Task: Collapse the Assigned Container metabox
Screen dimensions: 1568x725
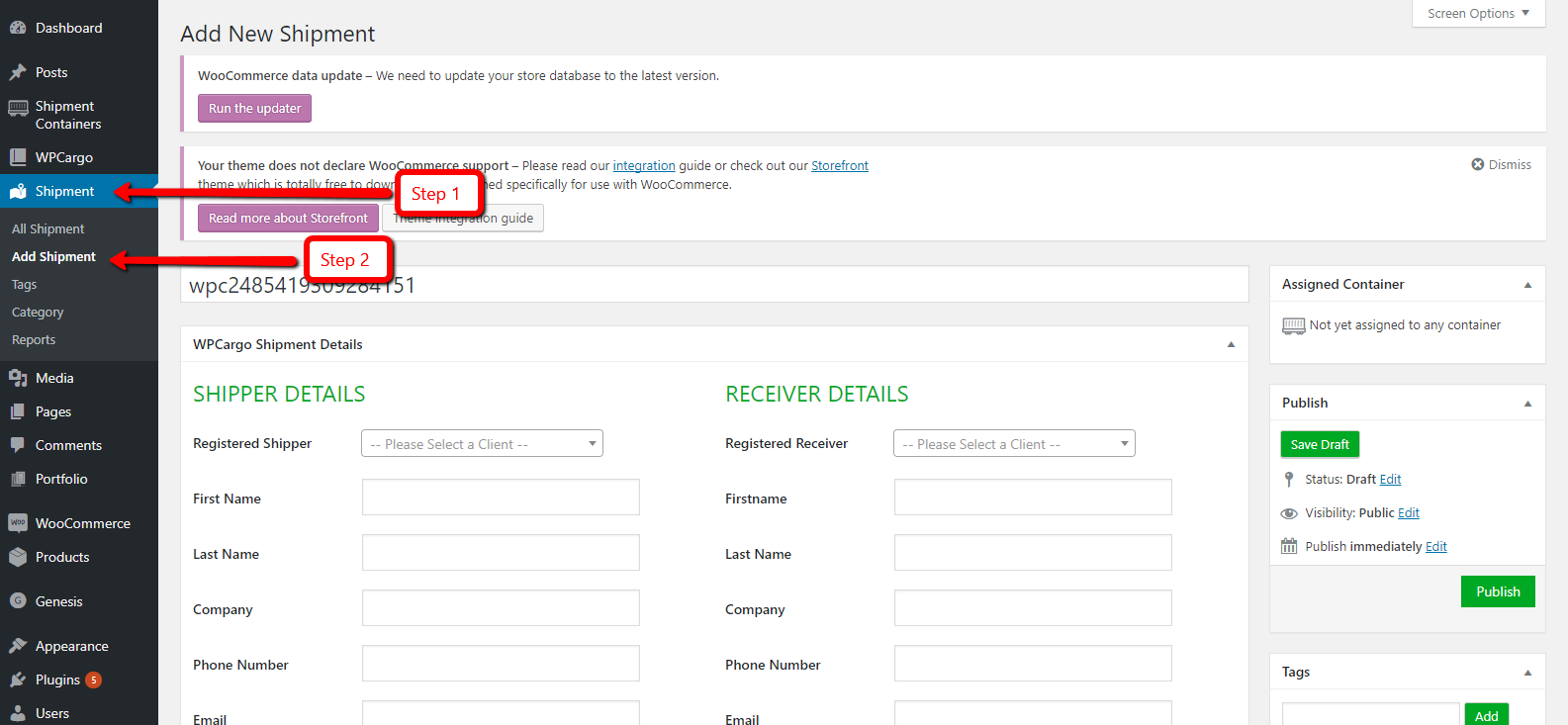Action: coord(1527,285)
